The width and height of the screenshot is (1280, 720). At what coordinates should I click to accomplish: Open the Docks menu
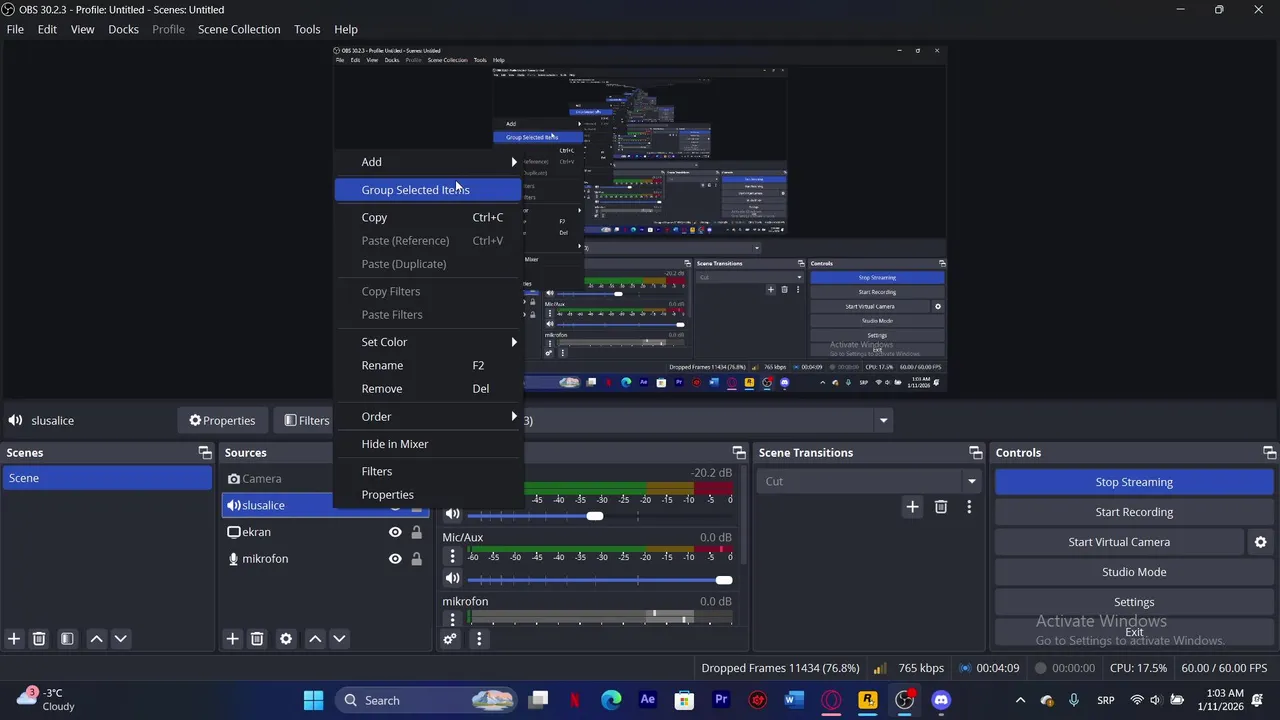(x=123, y=29)
